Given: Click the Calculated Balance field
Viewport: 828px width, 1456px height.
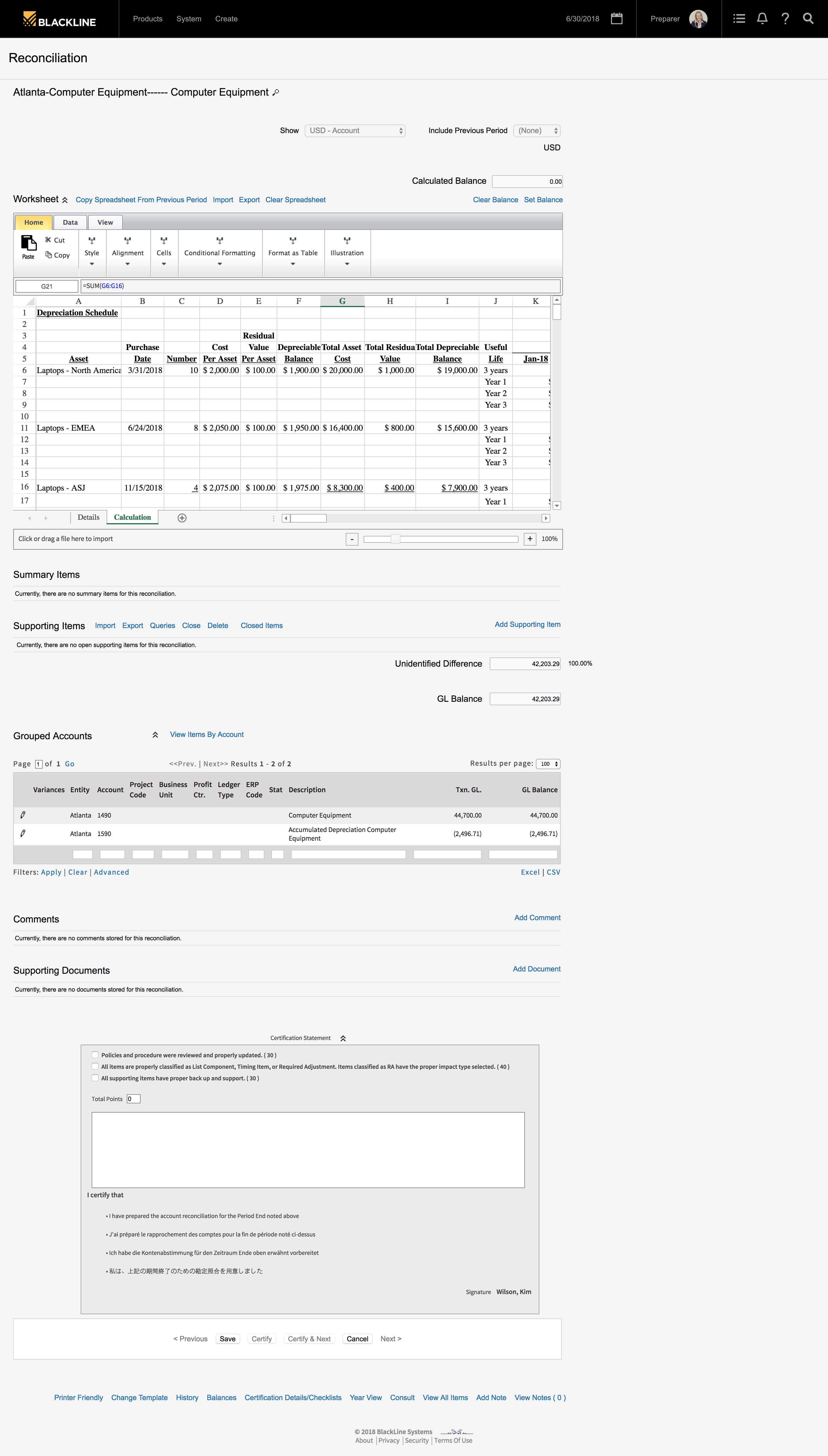Looking at the screenshot, I should click(x=527, y=181).
